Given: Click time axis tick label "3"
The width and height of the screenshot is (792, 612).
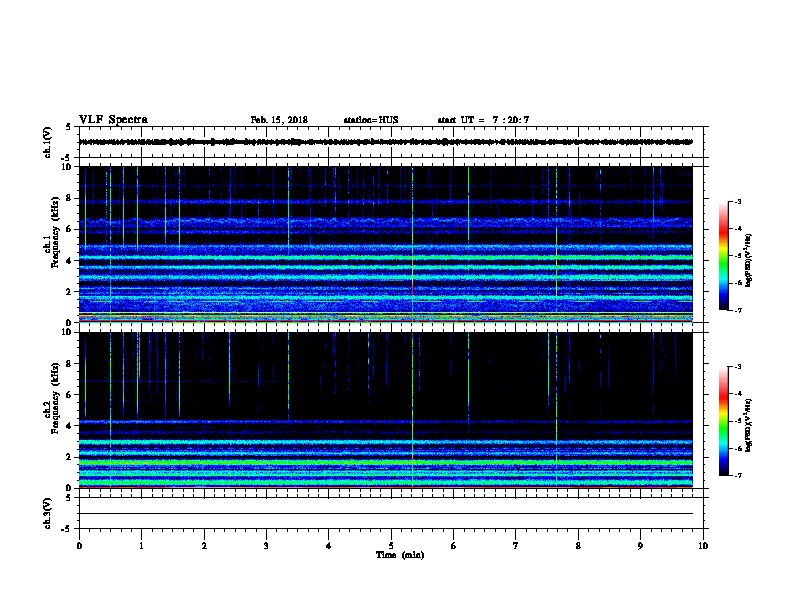Looking at the screenshot, I should 266,546.
